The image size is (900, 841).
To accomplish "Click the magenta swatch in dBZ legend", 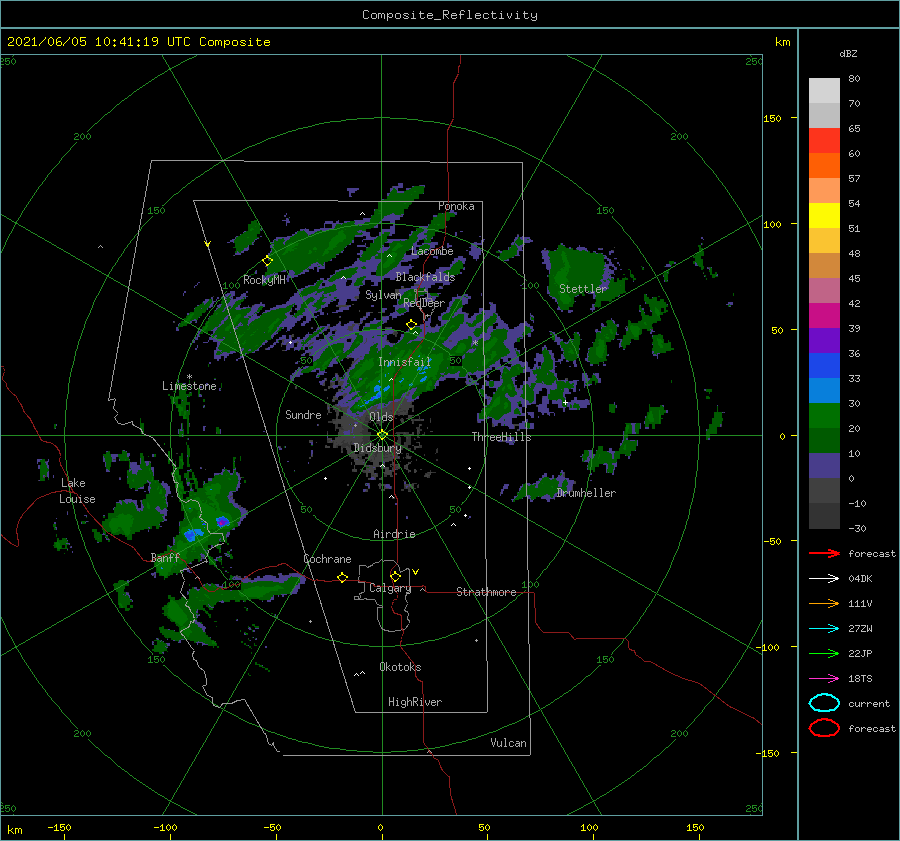I will (x=824, y=316).
